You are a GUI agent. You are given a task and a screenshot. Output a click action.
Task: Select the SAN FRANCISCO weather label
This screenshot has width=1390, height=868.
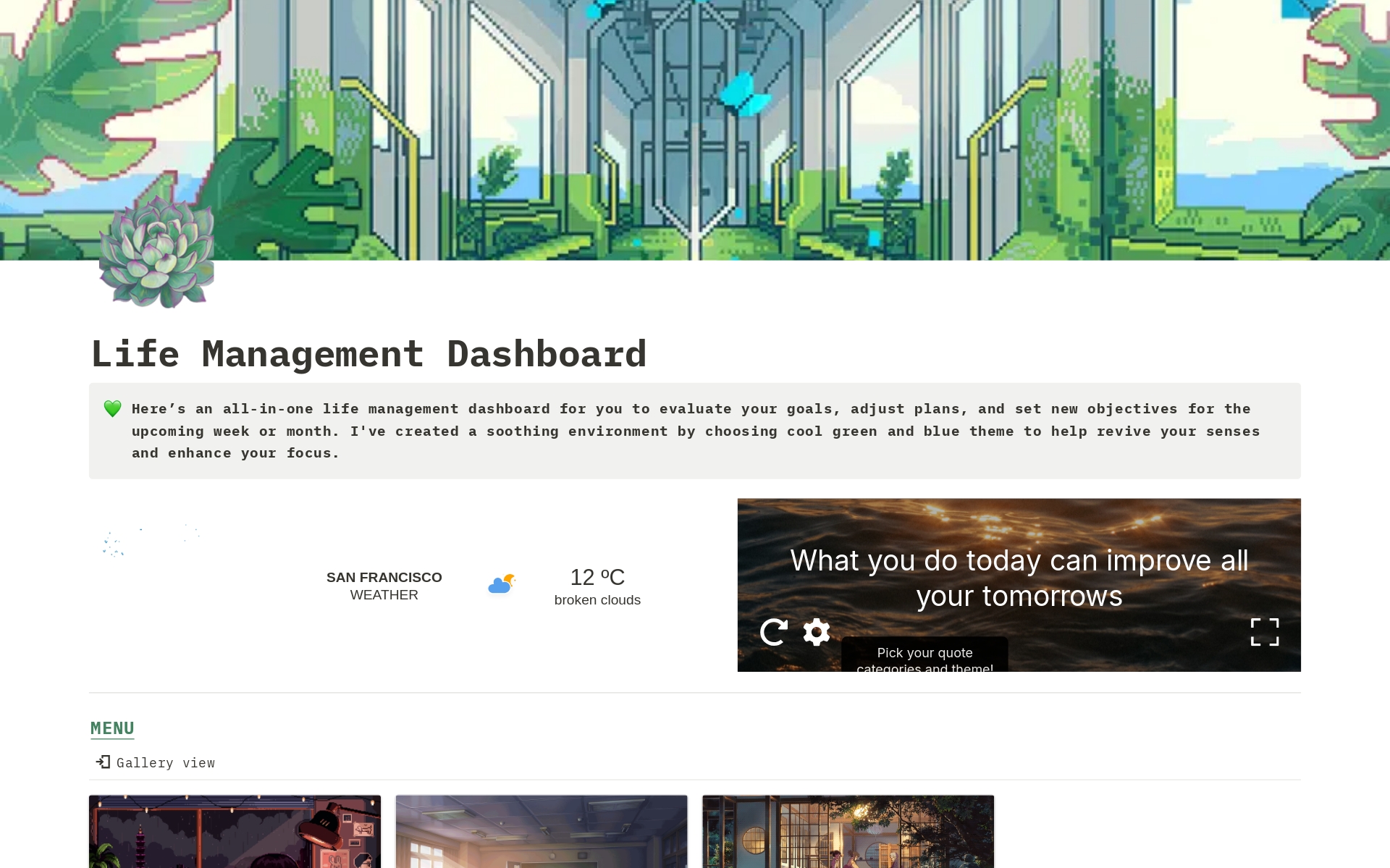(384, 577)
